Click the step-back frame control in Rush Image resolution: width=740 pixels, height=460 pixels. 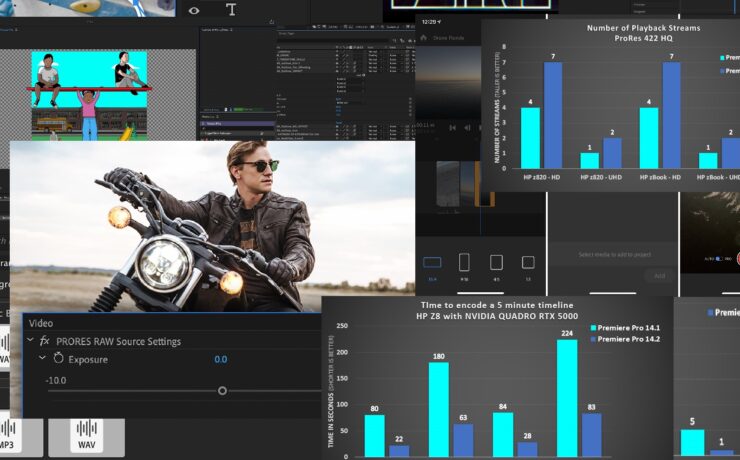[467, 127]
